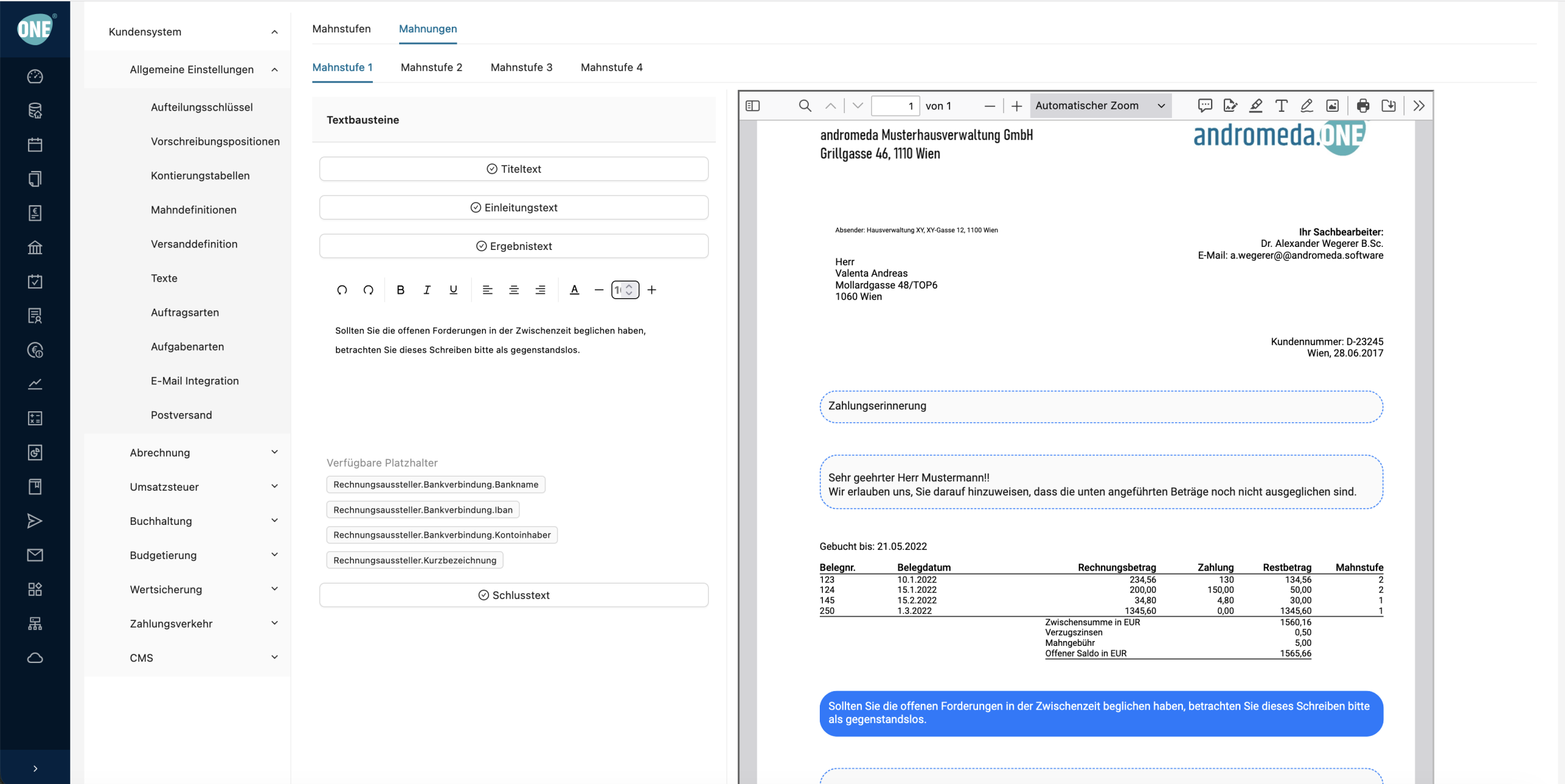Toggle italic formatting in editor

pos(427,290)
